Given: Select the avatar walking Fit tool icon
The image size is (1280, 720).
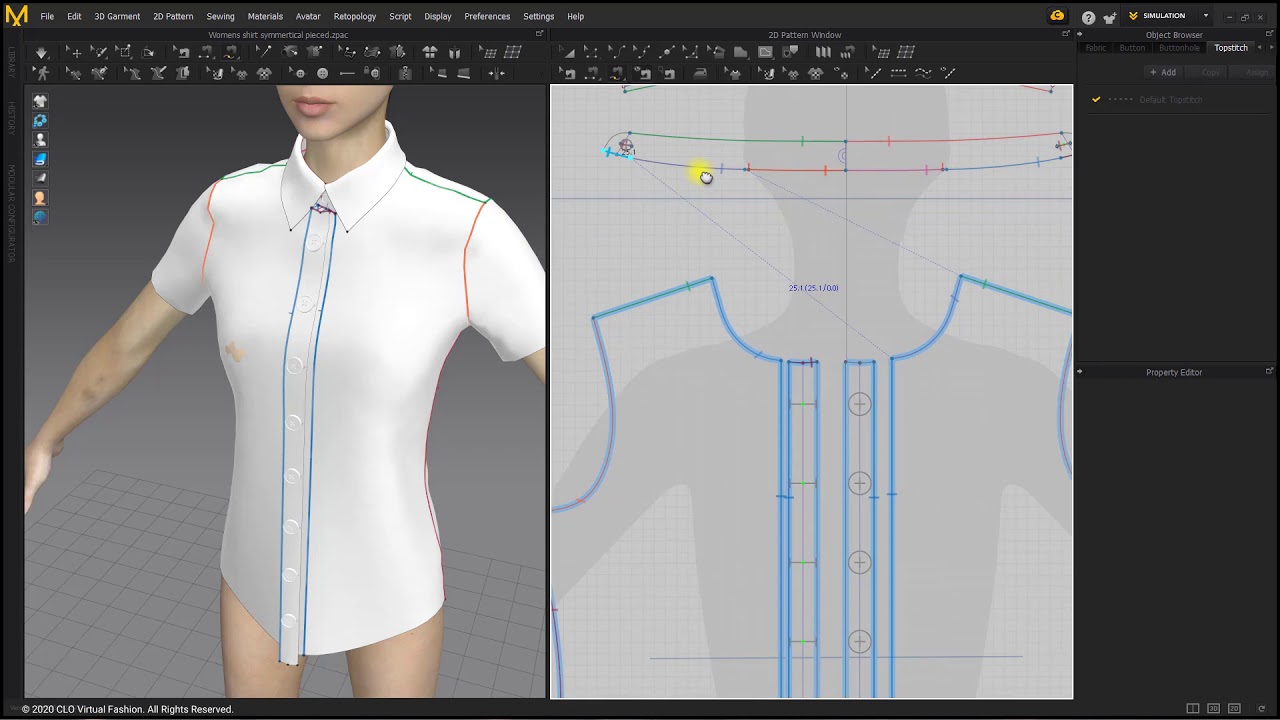Looking at the screenshot, I should coord(41,73).
